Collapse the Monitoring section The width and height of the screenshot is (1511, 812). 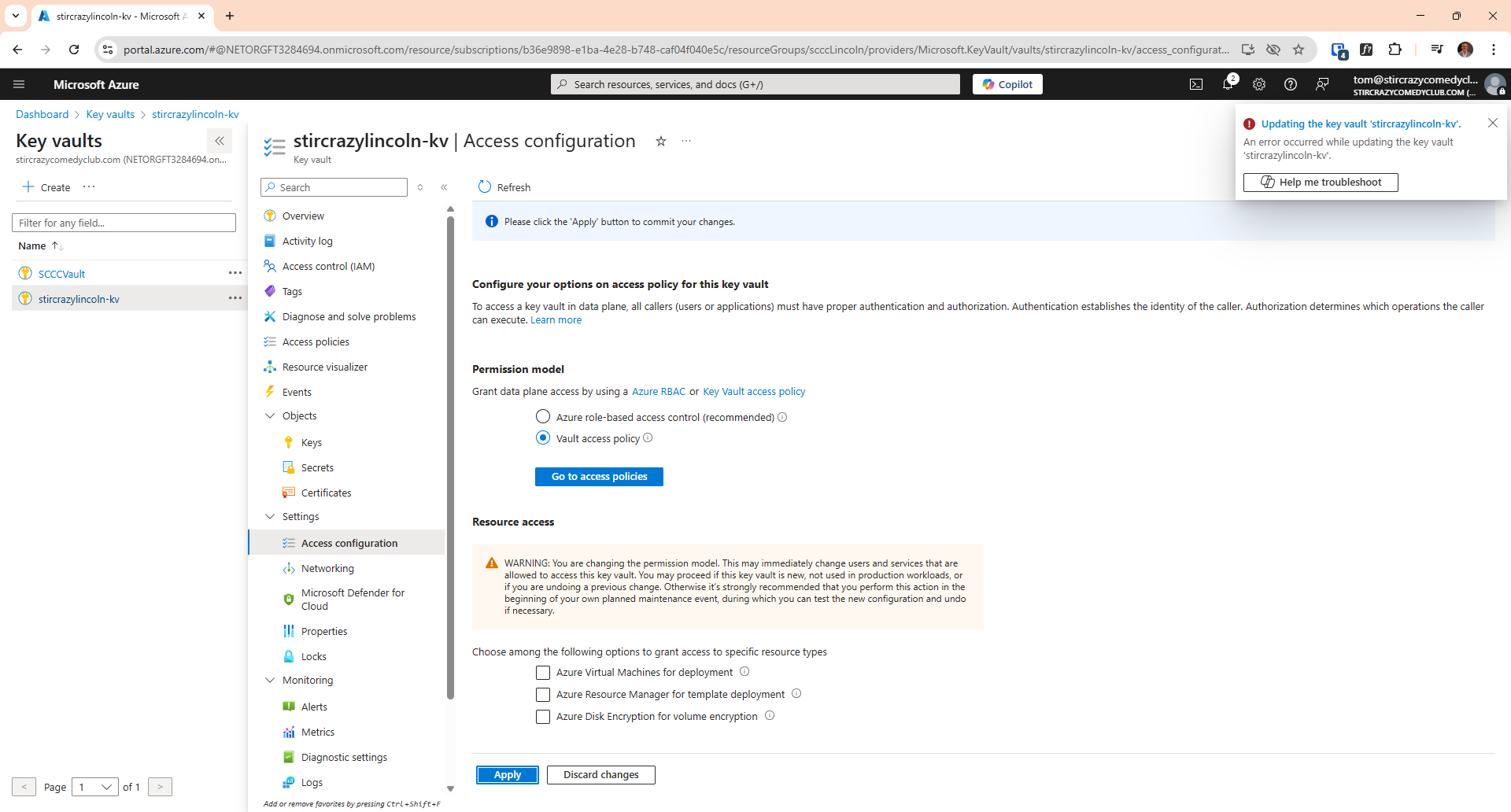click(271, 680)
